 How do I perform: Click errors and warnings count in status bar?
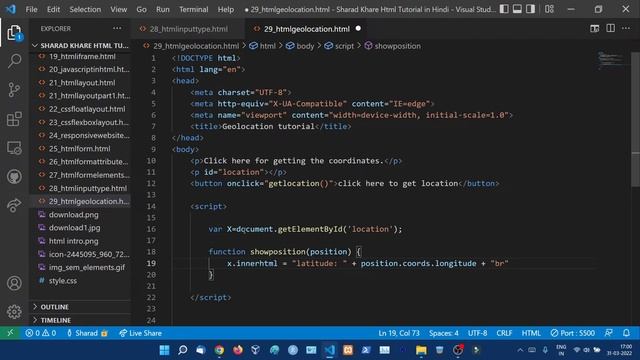[41, 333]
